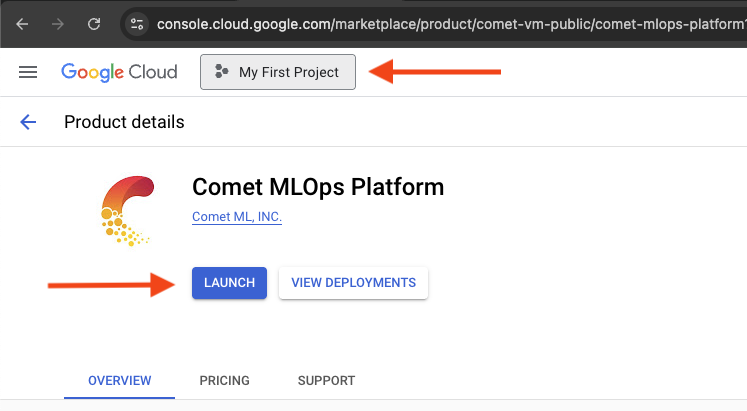Focus the browser URL address bar
Viewport: 747px width, 411px height.
tap(450, 22)
